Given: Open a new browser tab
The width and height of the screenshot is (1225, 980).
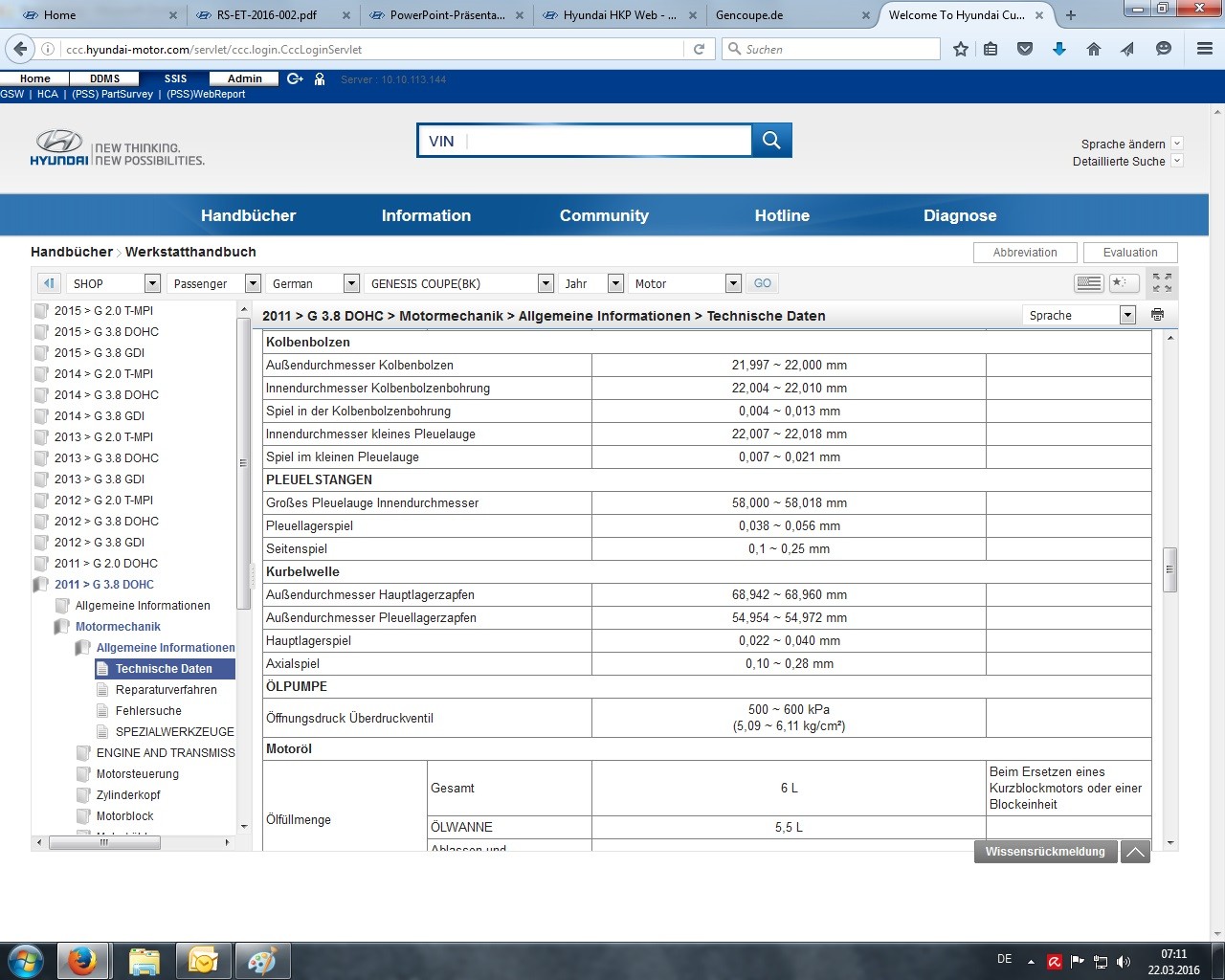Looking at the screenshot, I should 1071,15.
